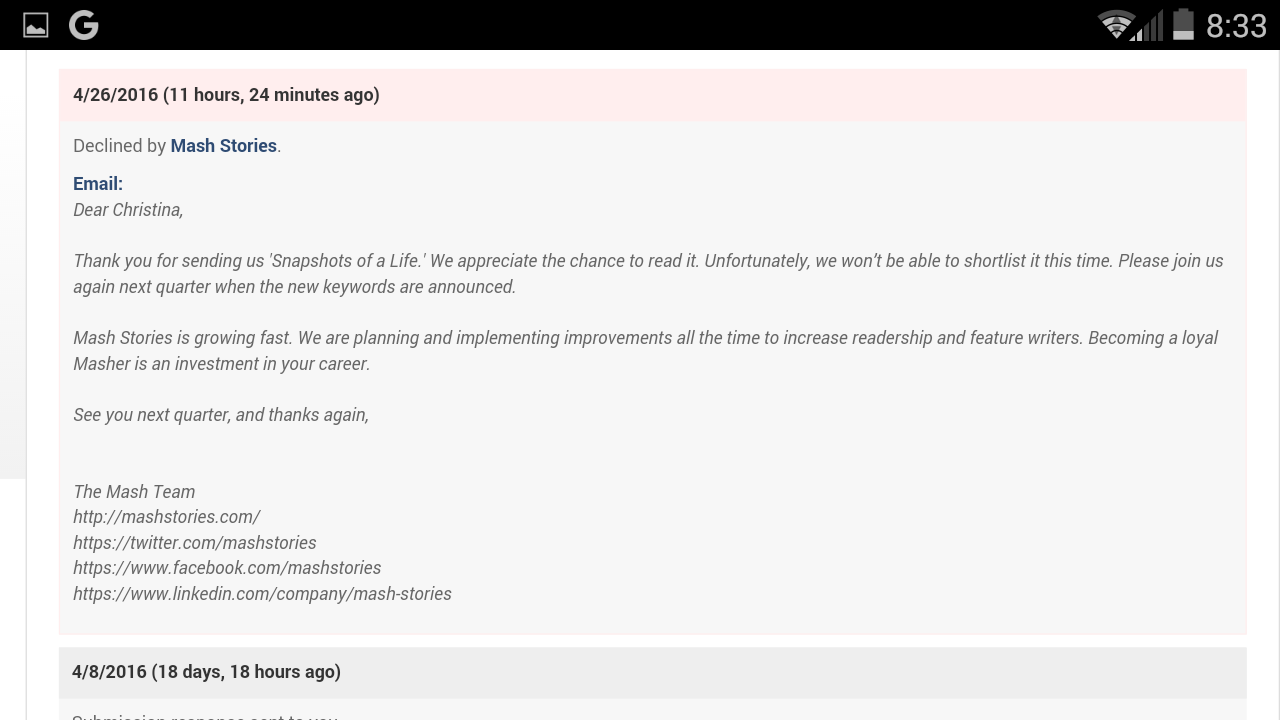The image size is (1280, 720).
Task: Click 'The Mash Team' signature text
Action: coord(134,492)
